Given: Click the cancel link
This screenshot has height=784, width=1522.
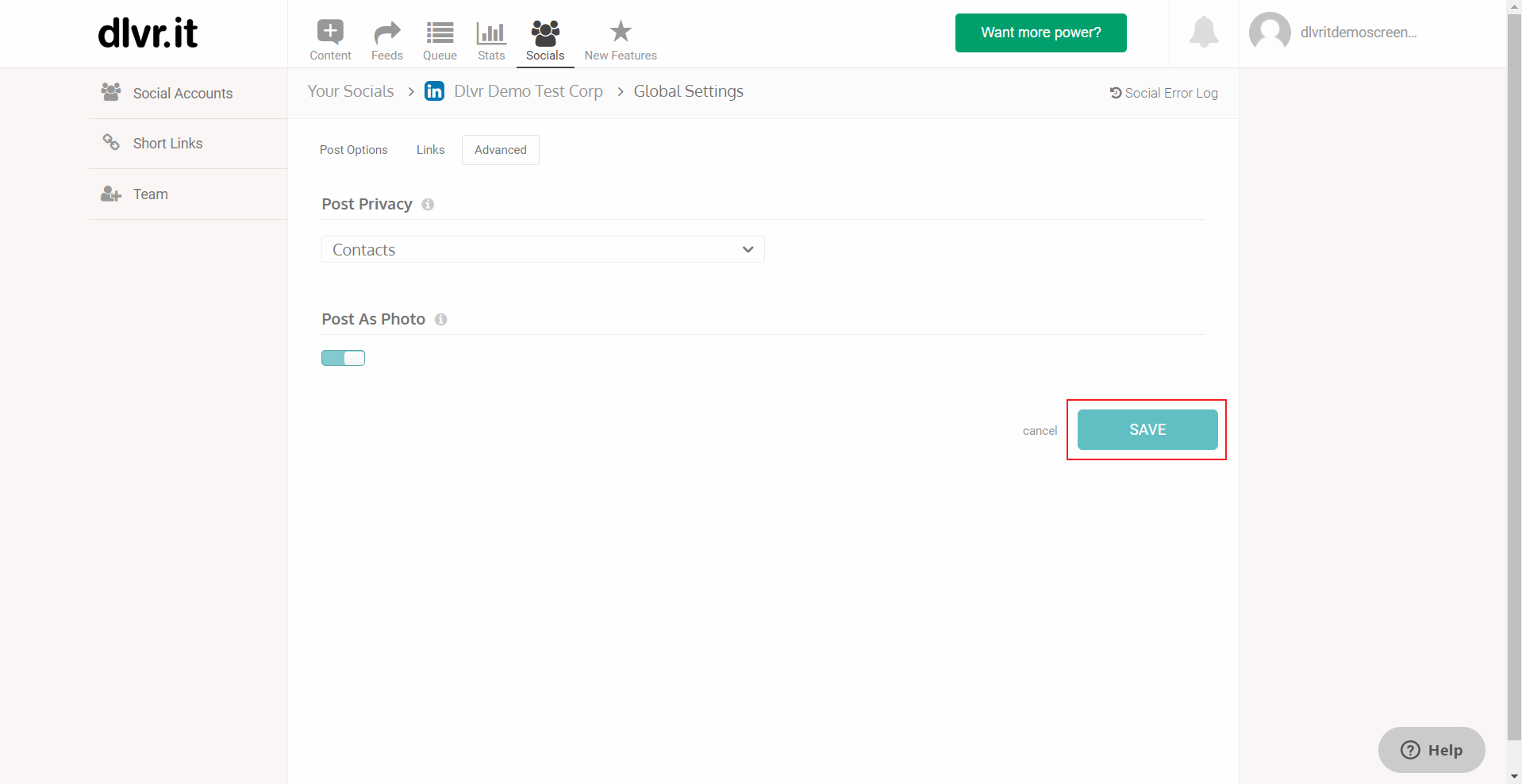Looking at the screenshot, I should [1040, 431].
